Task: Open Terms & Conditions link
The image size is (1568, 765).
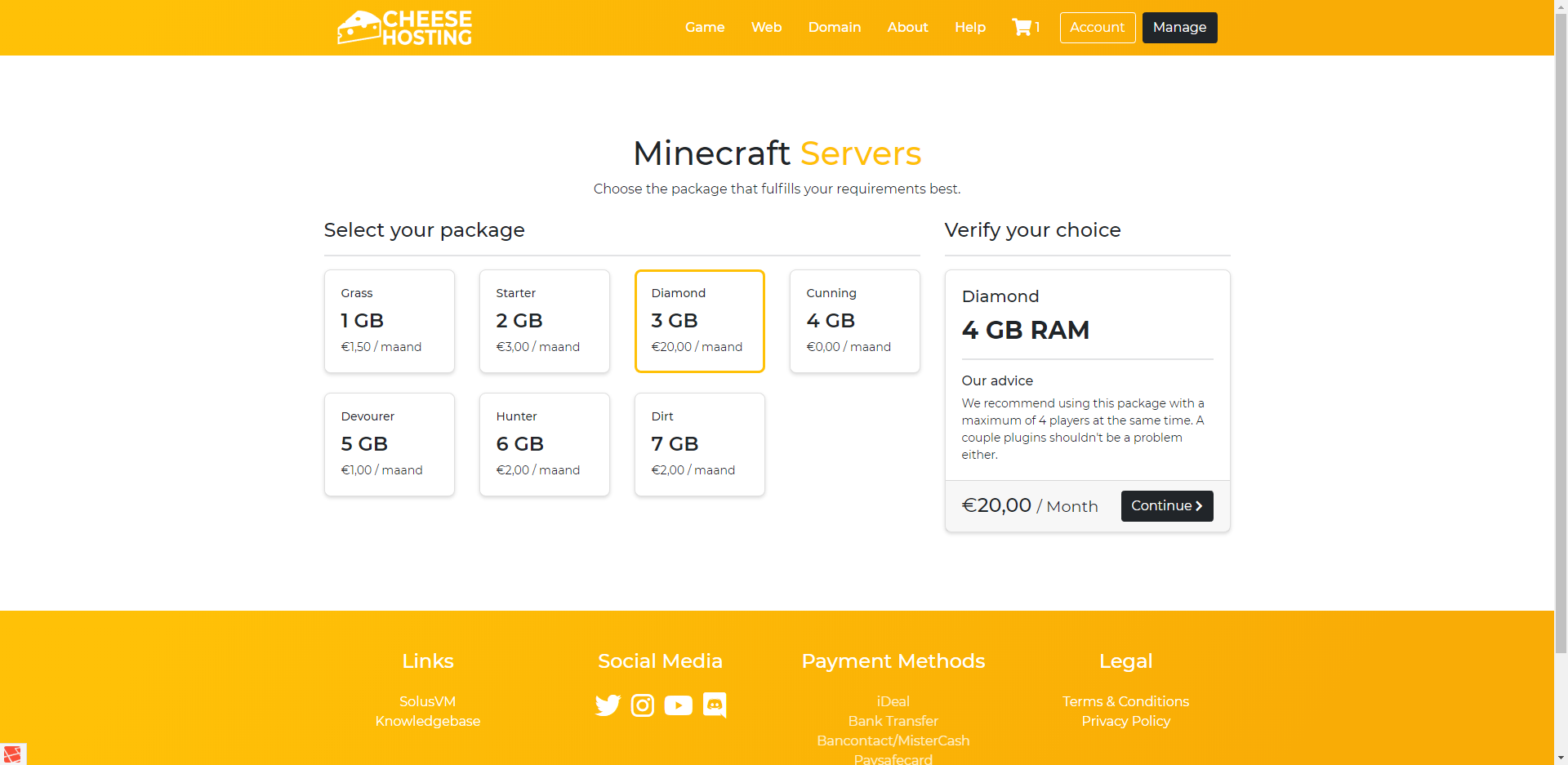Action: (x=1125, y=701)
